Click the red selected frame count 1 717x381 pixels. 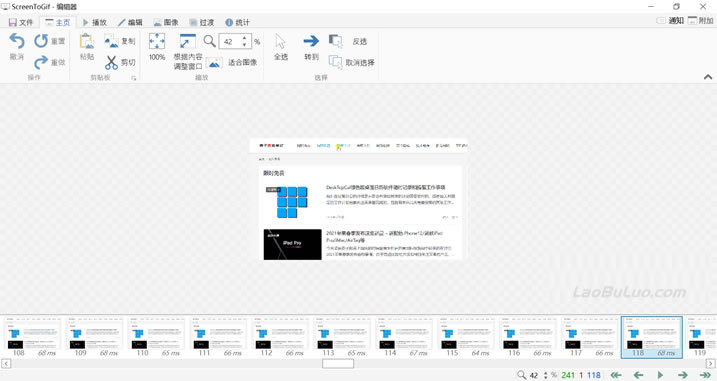[x=581, y=375]
